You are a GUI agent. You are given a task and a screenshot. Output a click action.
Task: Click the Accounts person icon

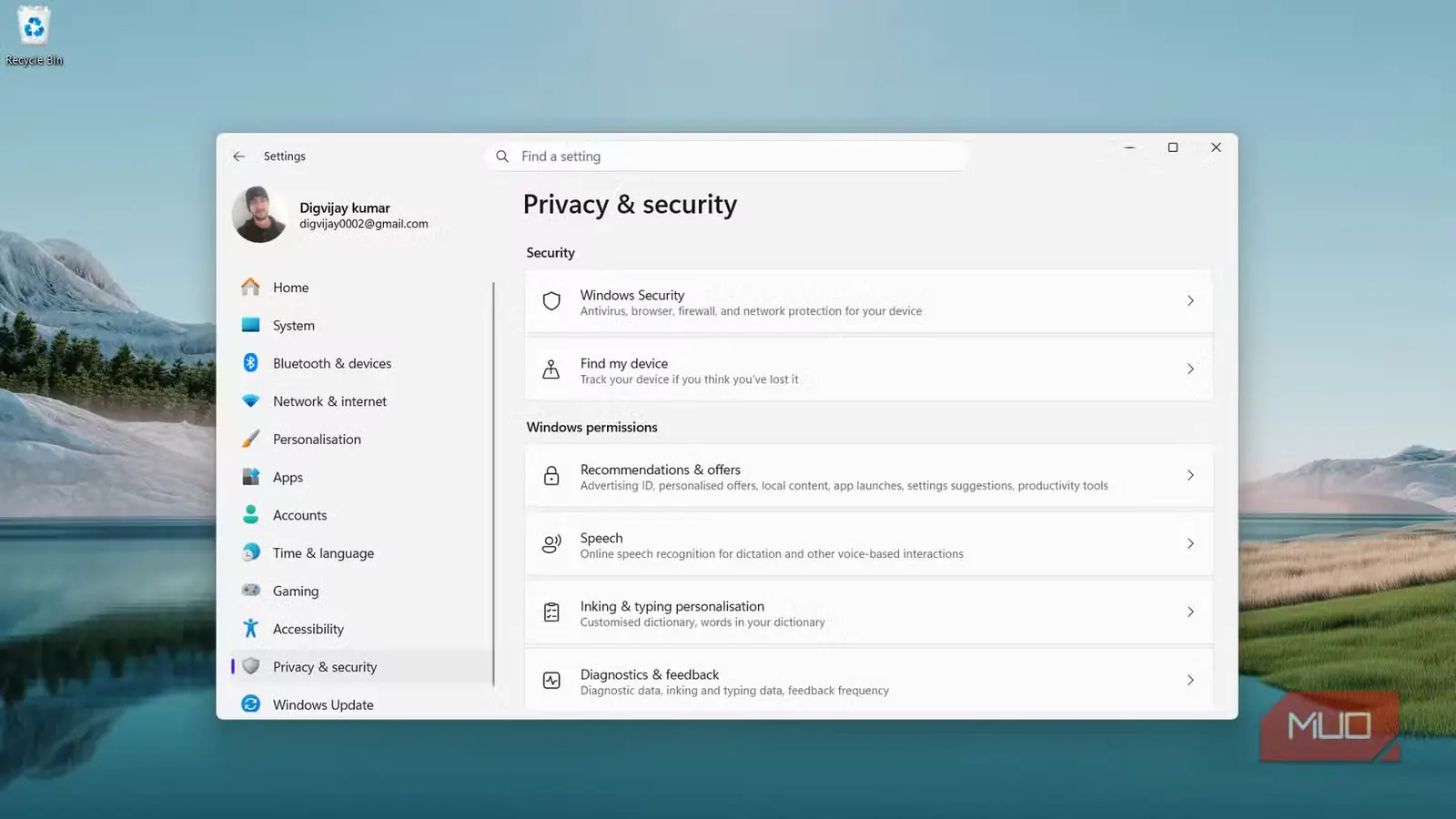(250, 514)
